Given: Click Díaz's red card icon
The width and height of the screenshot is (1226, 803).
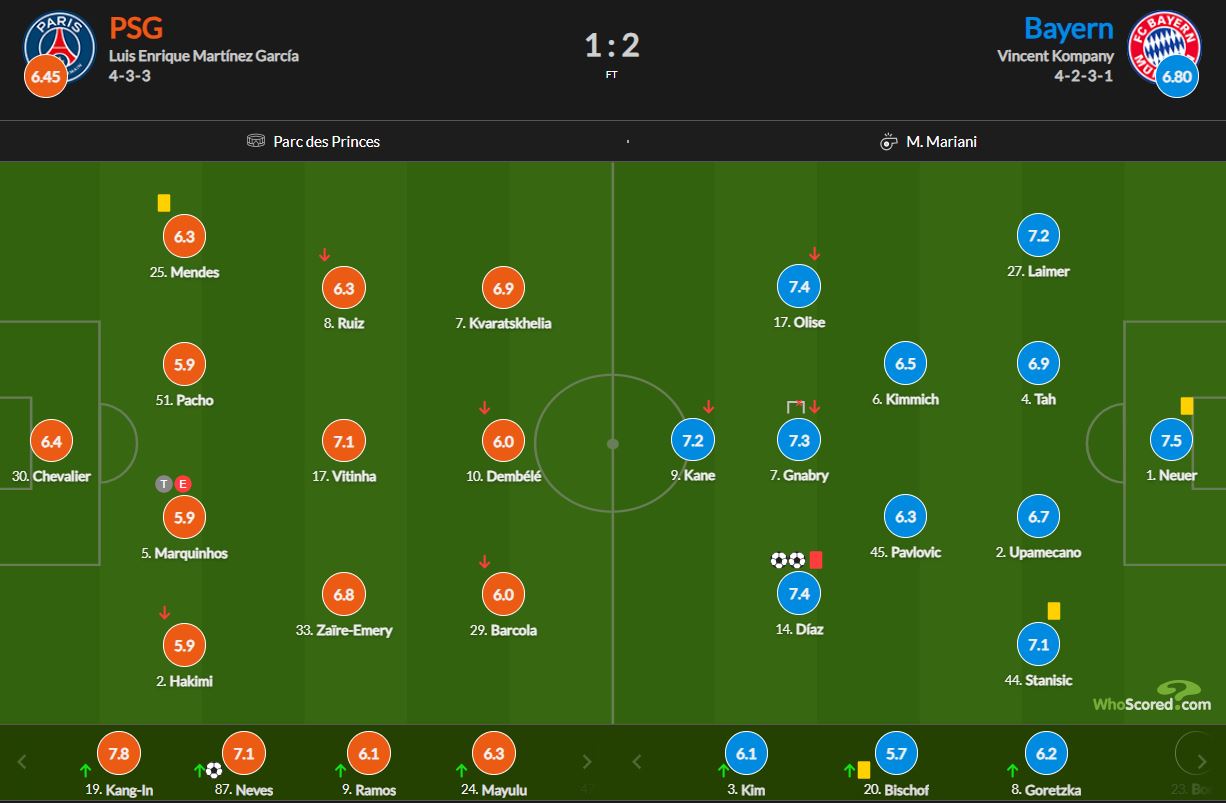Looking at the screenshot, I should [x=816, y=560].
